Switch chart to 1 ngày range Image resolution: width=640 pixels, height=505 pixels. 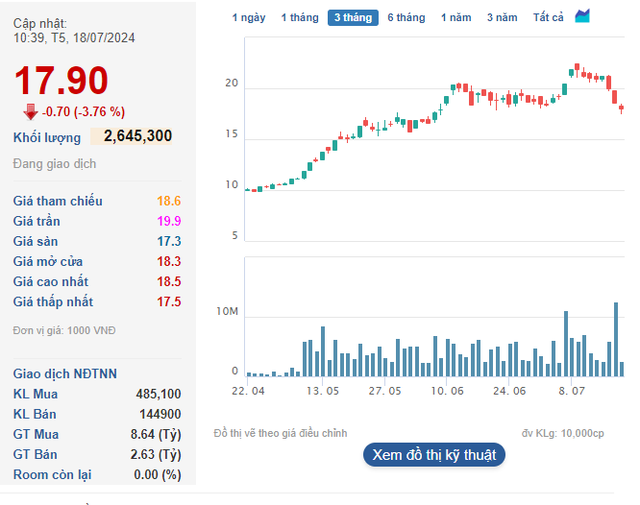[x=249, y=18]
